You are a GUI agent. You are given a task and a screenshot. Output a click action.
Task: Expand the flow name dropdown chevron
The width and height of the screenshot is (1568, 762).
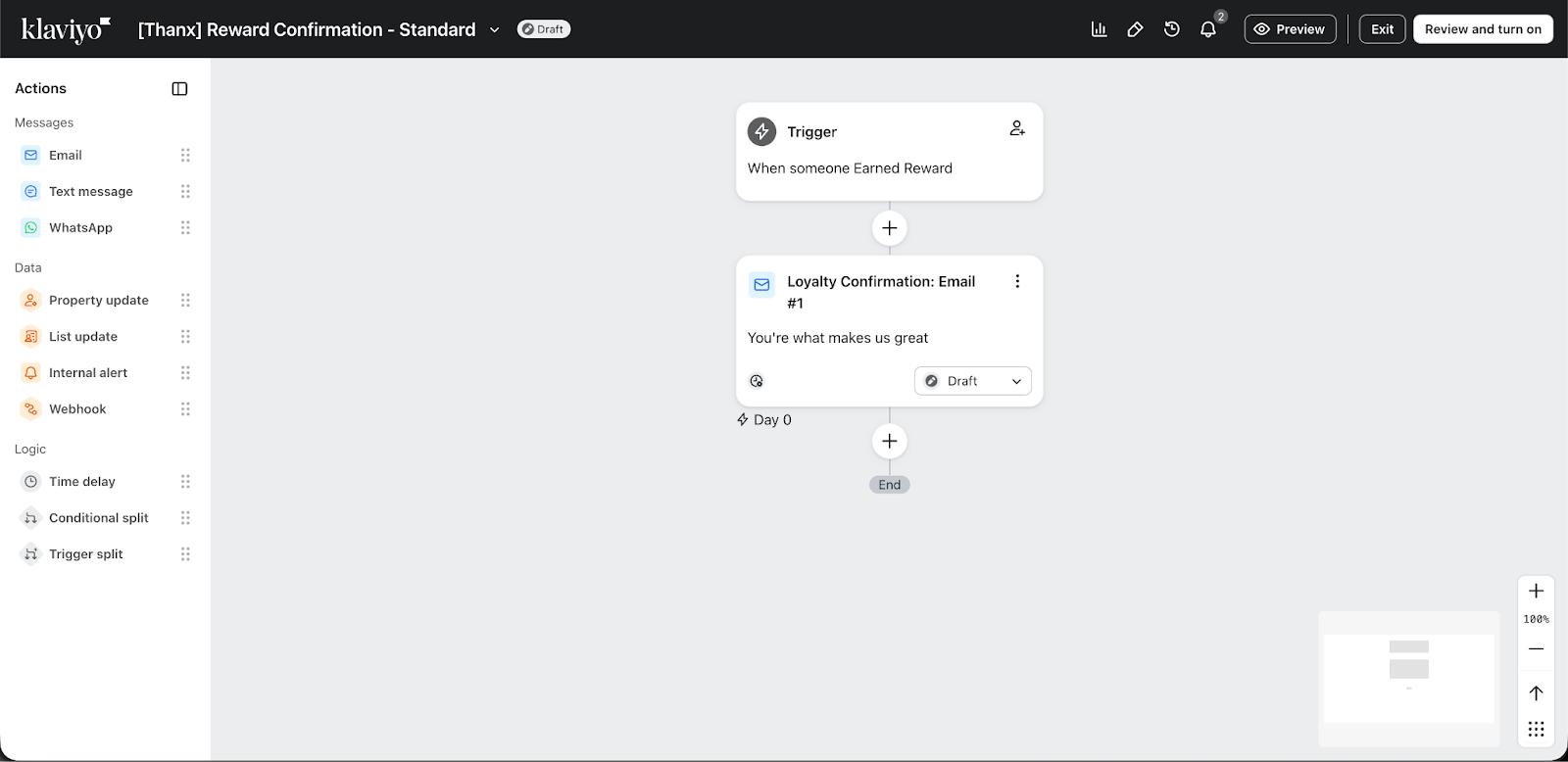495,30
